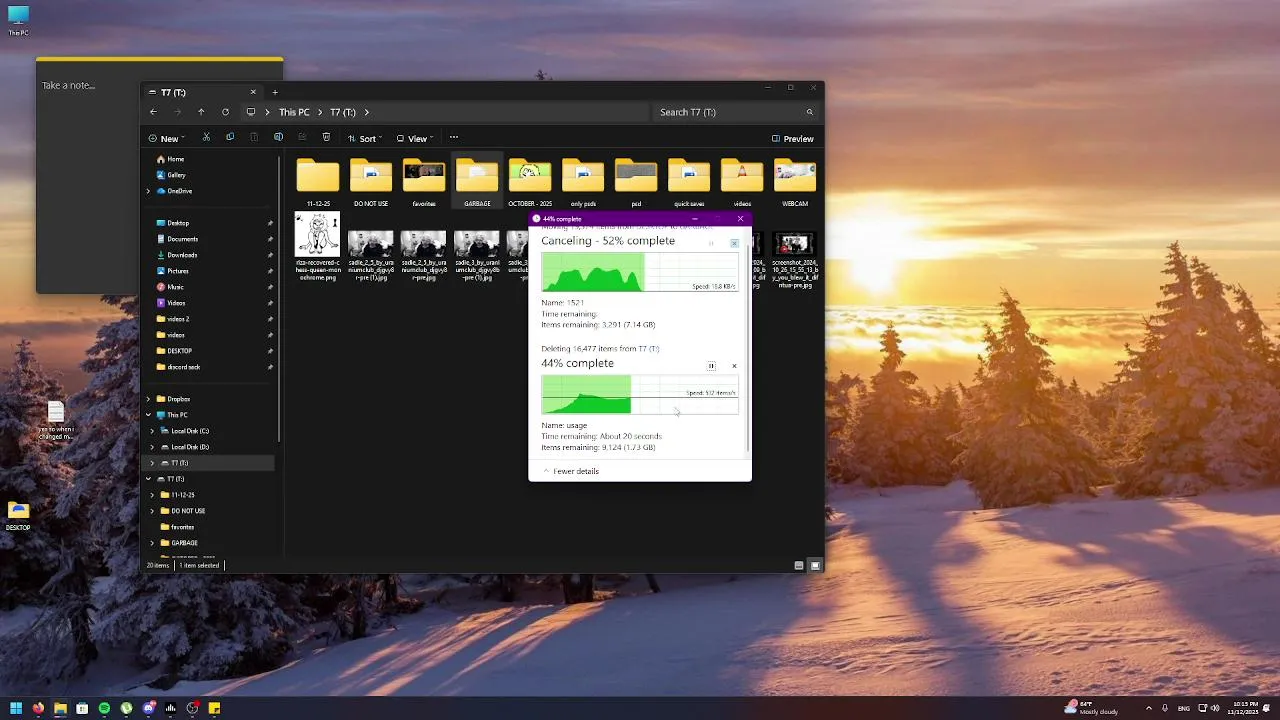Type in Search T7 (T:) field
Viewport: 1280px width, 720px height.
coord(736,112)
